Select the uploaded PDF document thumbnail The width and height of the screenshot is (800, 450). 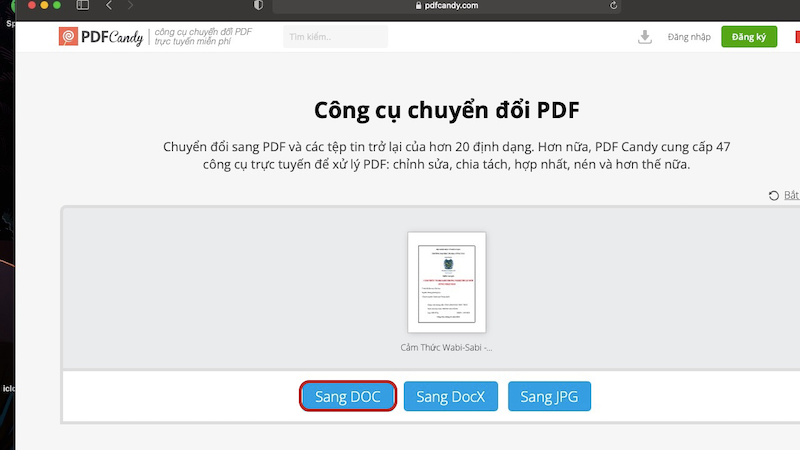446,283
